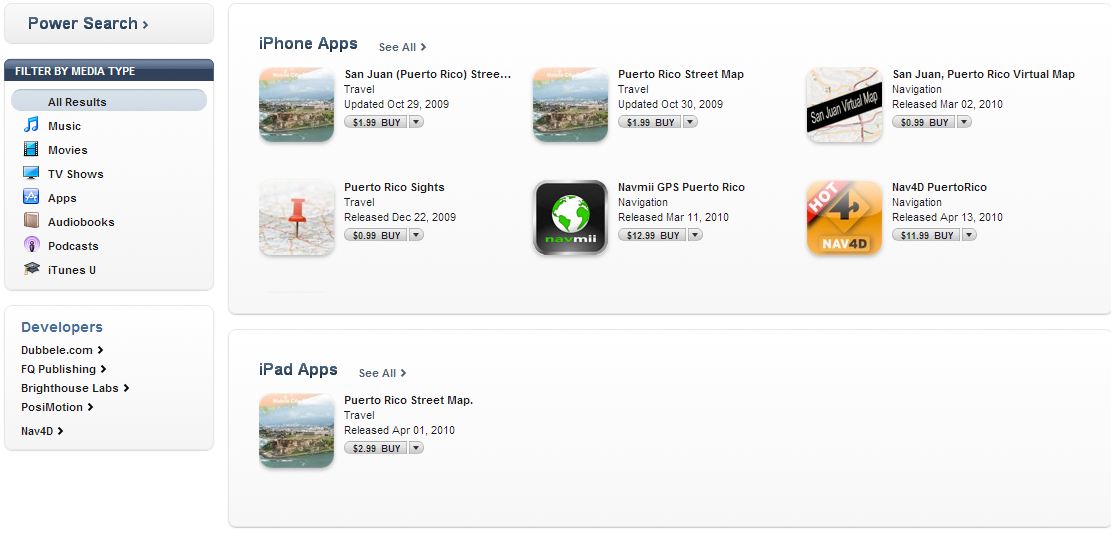1111x557 pixels.
Task: Open Power Search
Action: pyautogui.click(x=88, y=24)
